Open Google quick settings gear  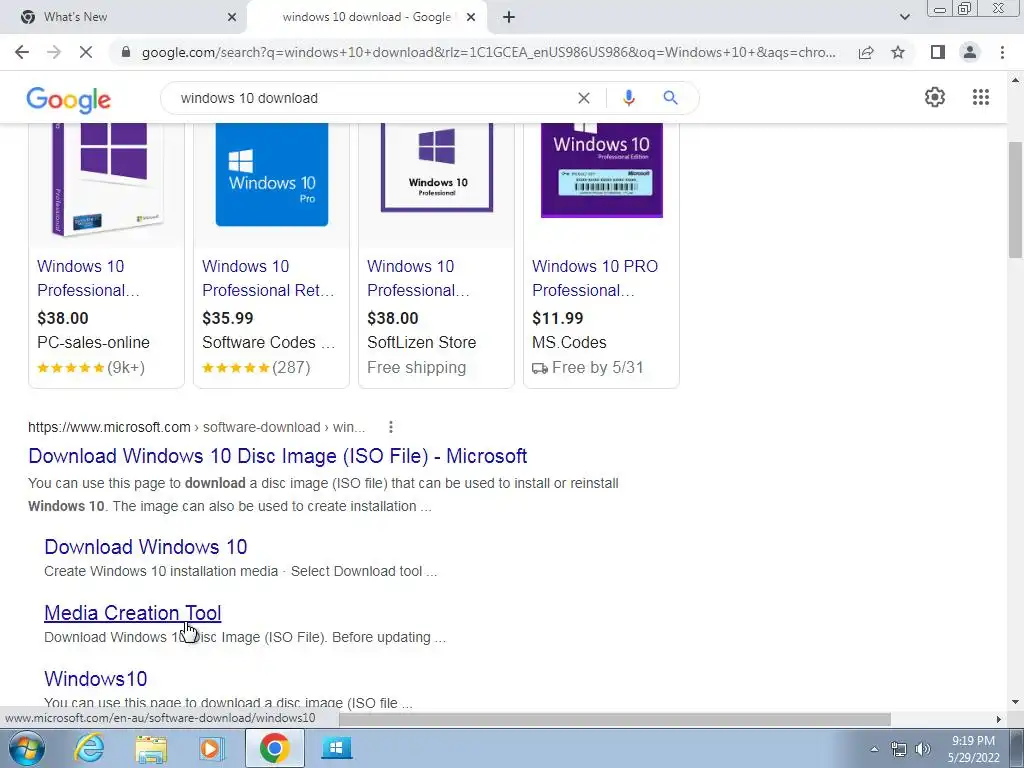point(935,97)
